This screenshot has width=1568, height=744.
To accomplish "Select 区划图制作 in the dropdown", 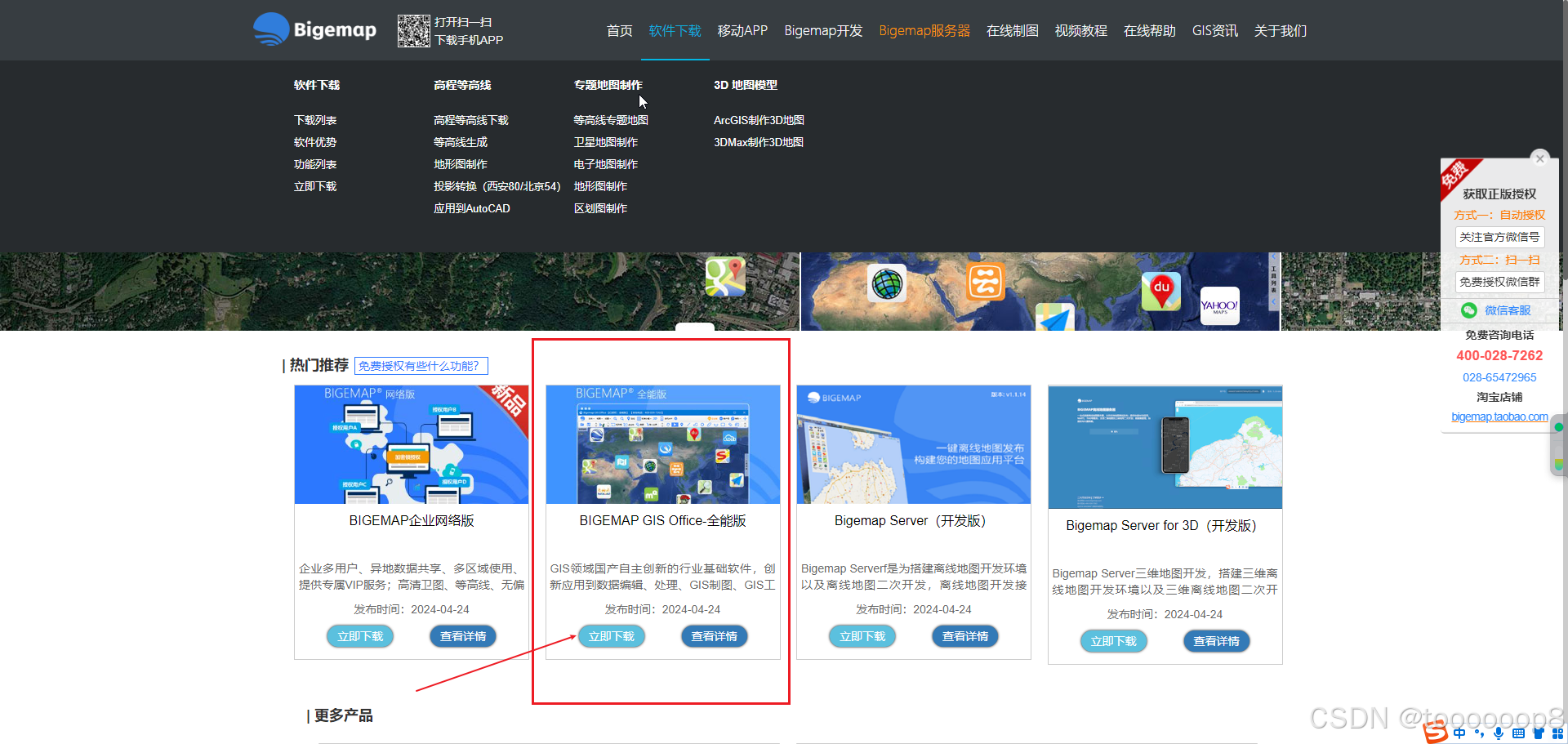I will (x=600, y=208).
